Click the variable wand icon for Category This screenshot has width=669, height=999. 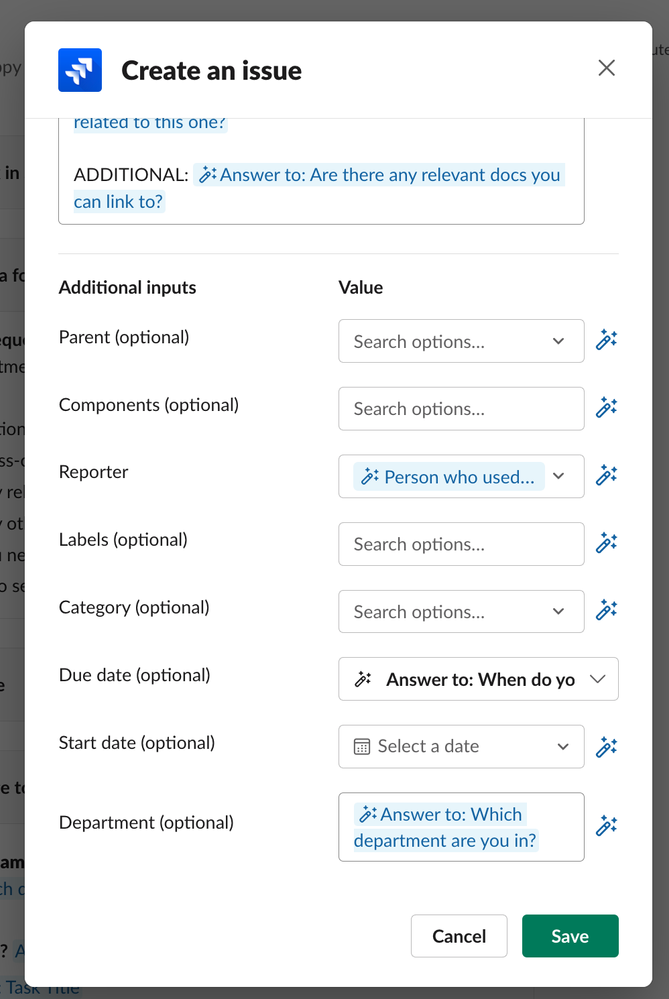coord(606,611)
